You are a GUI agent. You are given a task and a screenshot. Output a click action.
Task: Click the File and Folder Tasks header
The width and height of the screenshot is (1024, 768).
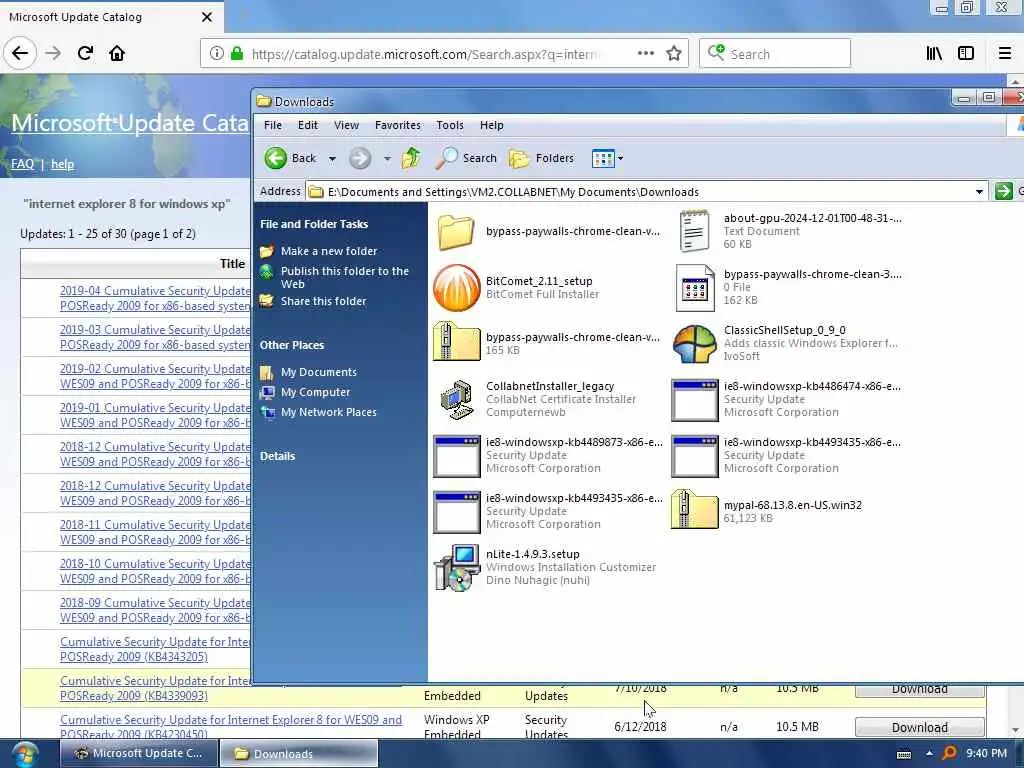coord(314,224)
